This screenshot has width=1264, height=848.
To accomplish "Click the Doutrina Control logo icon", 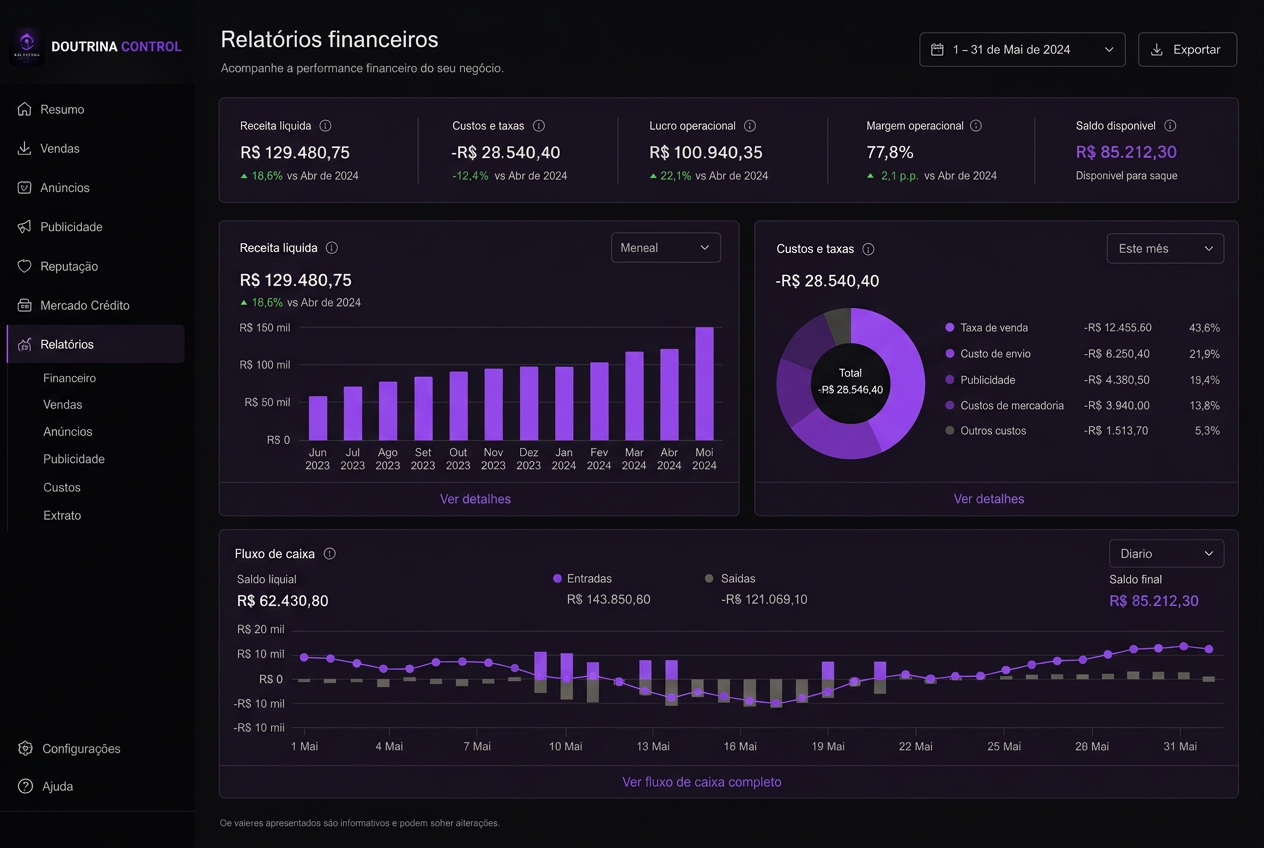I will coord(27,46).
